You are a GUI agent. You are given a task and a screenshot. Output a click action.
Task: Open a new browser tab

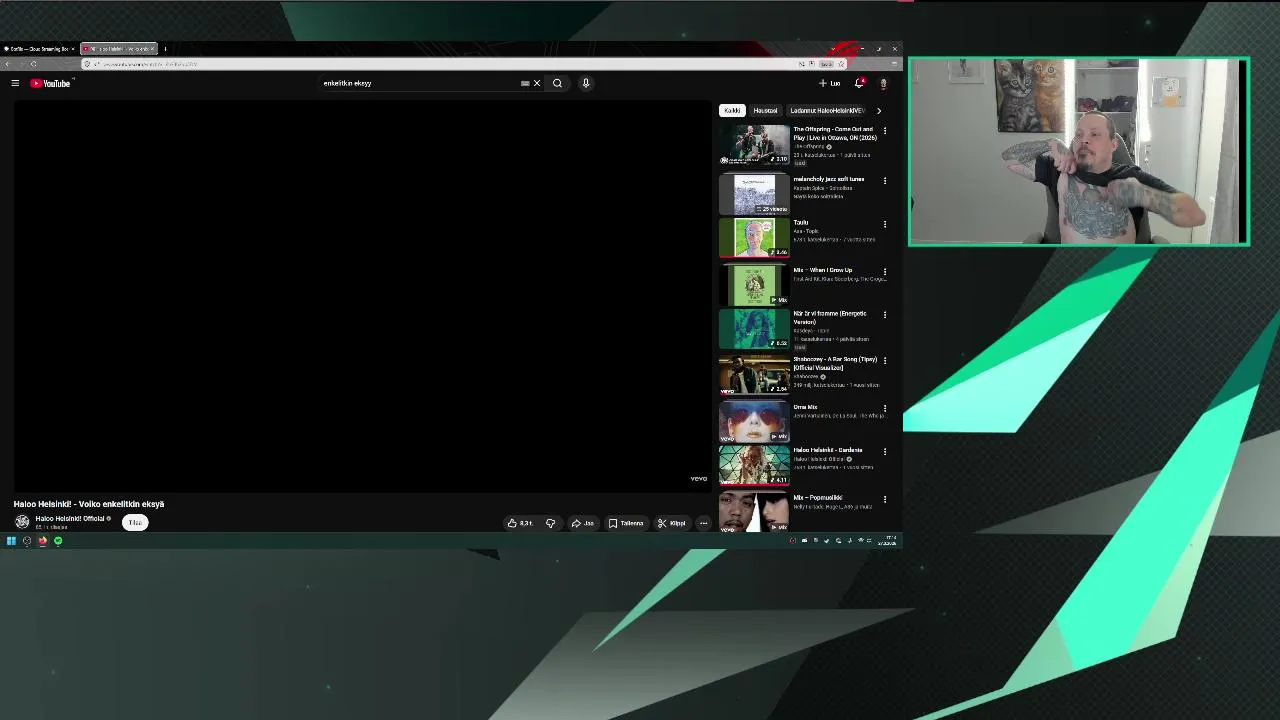(166, 48)
